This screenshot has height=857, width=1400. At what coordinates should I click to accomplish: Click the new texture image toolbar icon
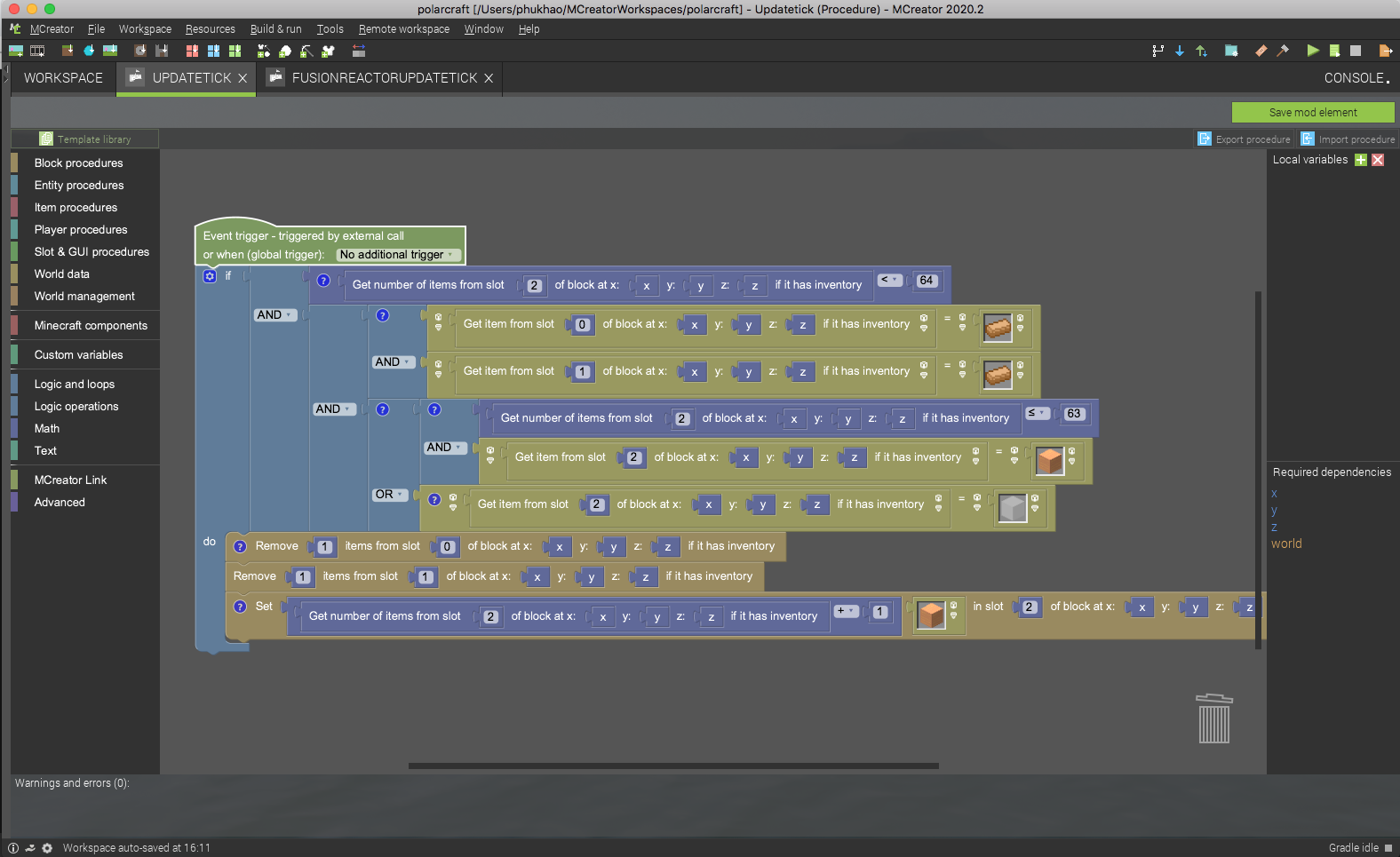point(16,51)
